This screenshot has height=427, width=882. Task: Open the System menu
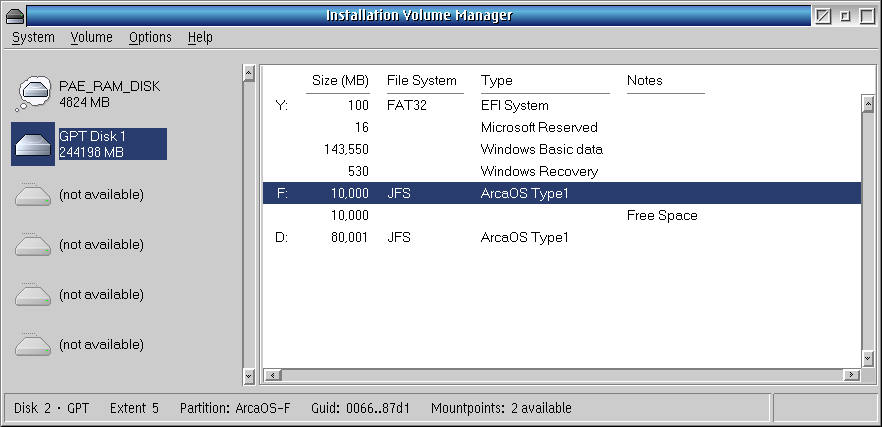[x=33, y=38]
